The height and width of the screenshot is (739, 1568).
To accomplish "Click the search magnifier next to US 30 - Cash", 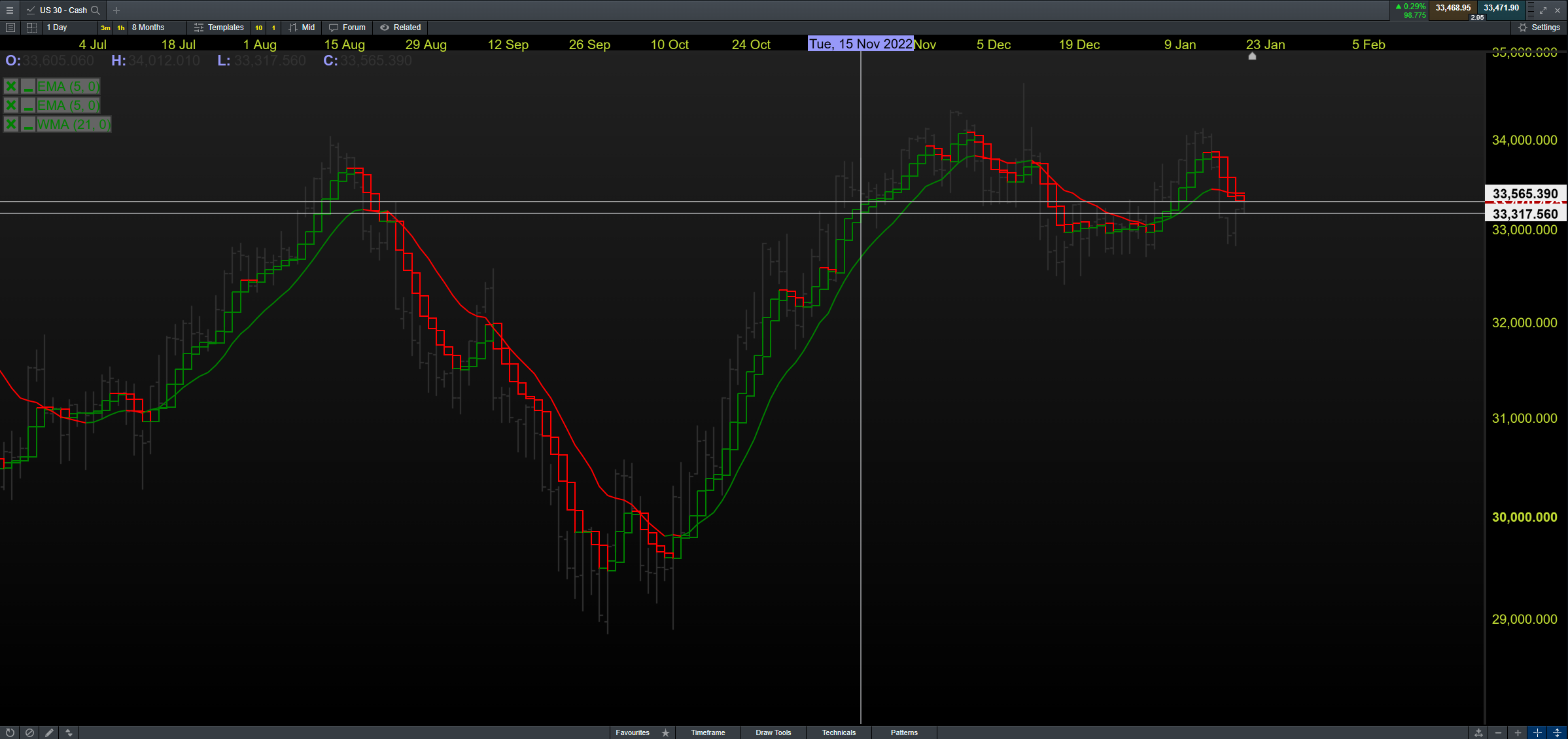I will [x=96, y=10].
